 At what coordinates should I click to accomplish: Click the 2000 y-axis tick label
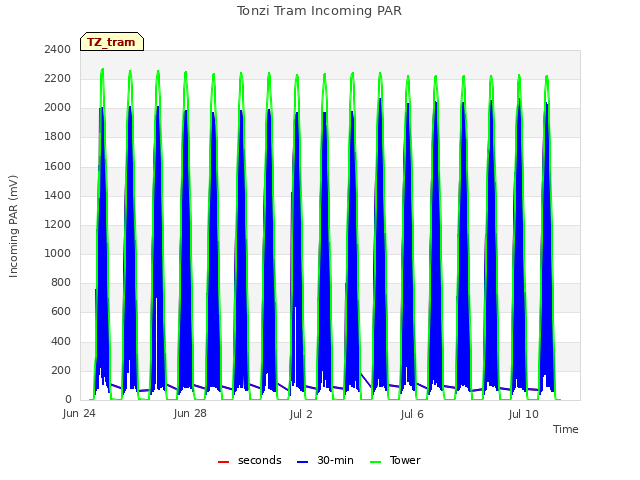pos(58,108)
